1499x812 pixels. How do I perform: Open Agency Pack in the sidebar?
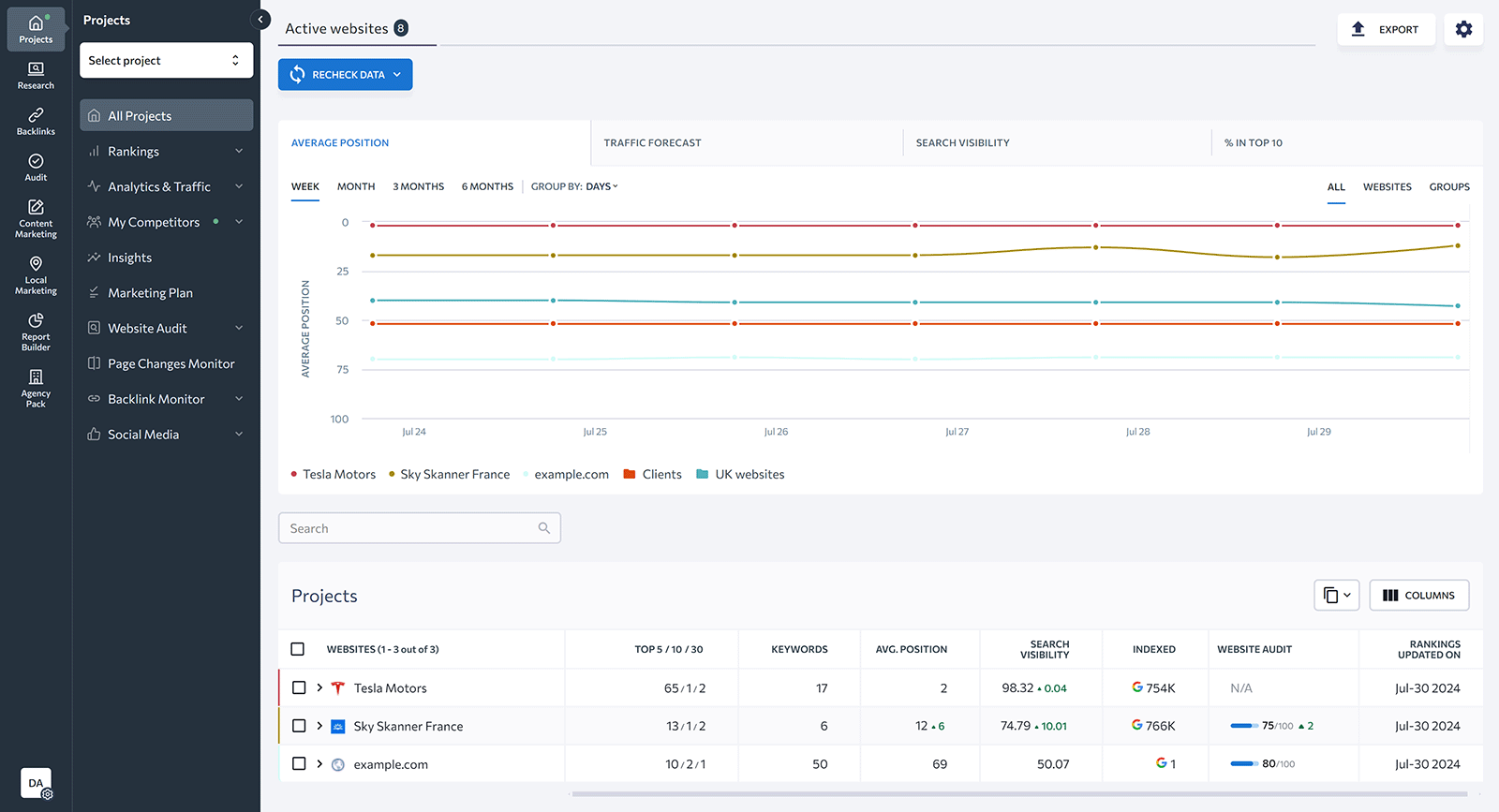point(36,389)
